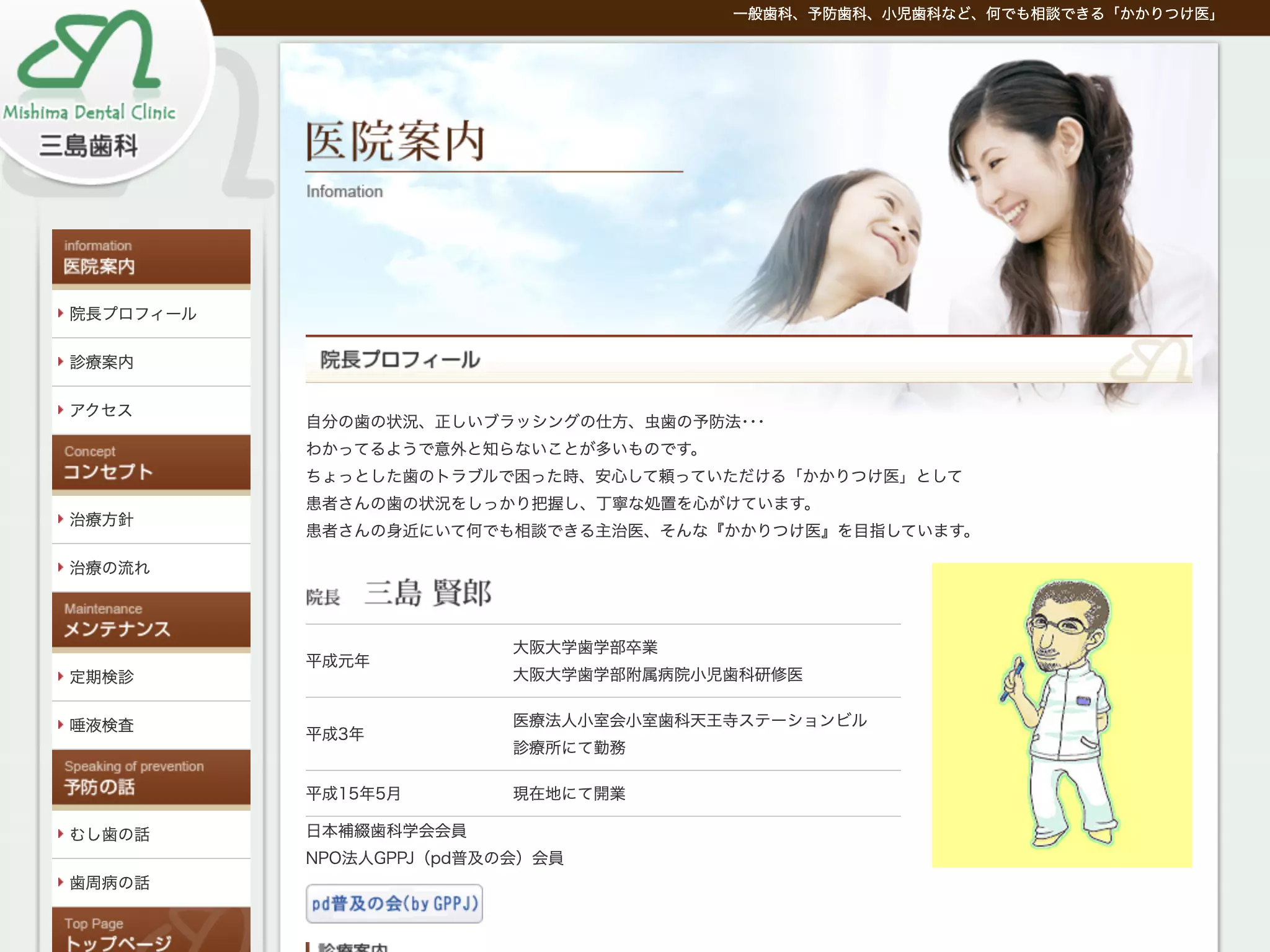Go to 診療案内 in sidebar
Image resolution: width=1270 pixels, height=952 pixels.
(151, 362)
